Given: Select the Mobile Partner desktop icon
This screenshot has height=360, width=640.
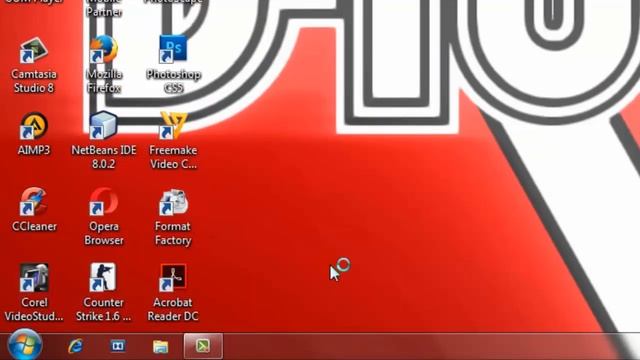Looking at the screenshot, I should [104, 8].
